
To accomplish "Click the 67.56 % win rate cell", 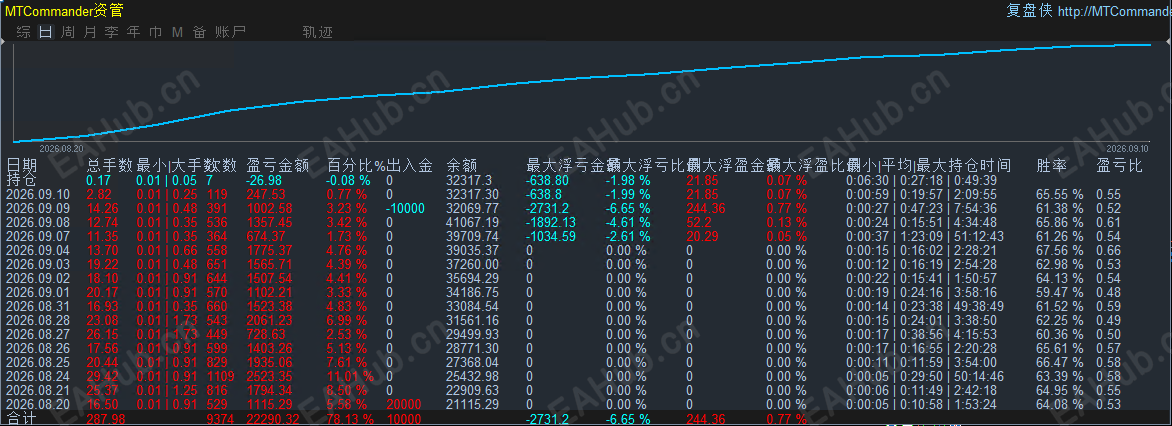I will [1060, 250].
